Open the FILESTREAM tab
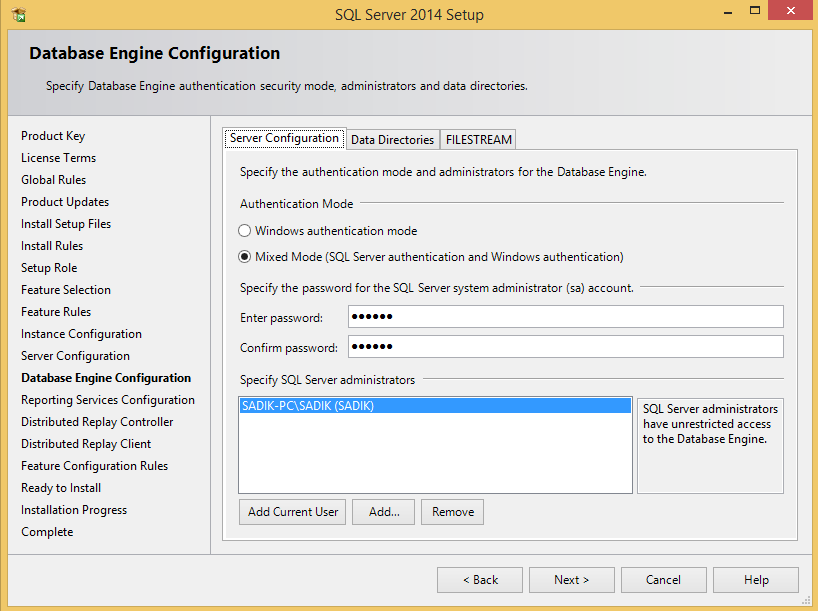 (478, 140)
